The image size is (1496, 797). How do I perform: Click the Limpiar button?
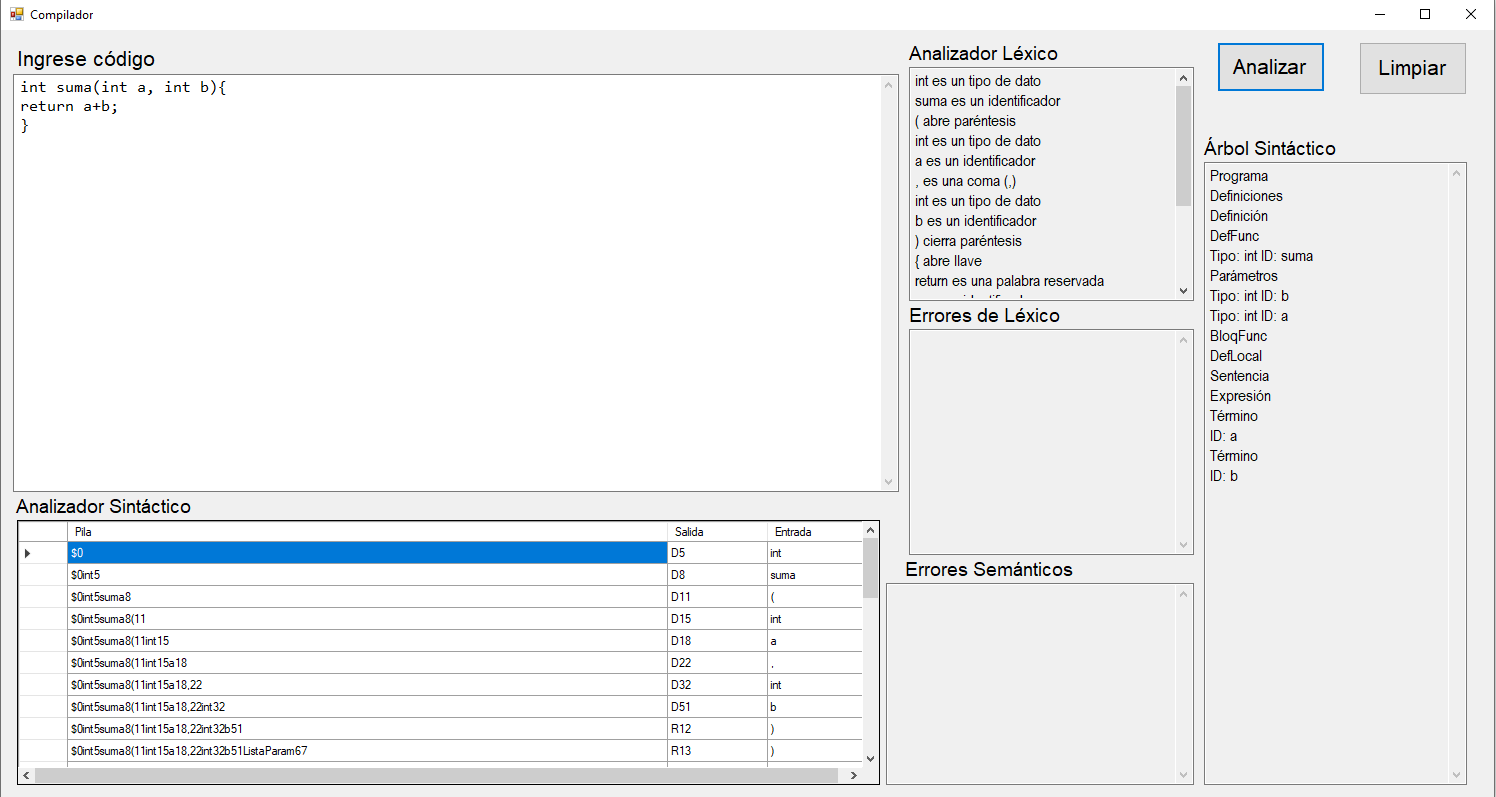(1412, 67)
